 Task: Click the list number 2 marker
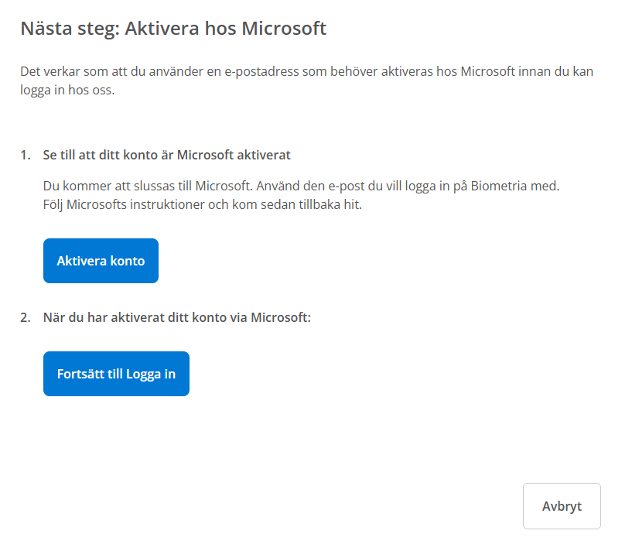pos(25,318)
